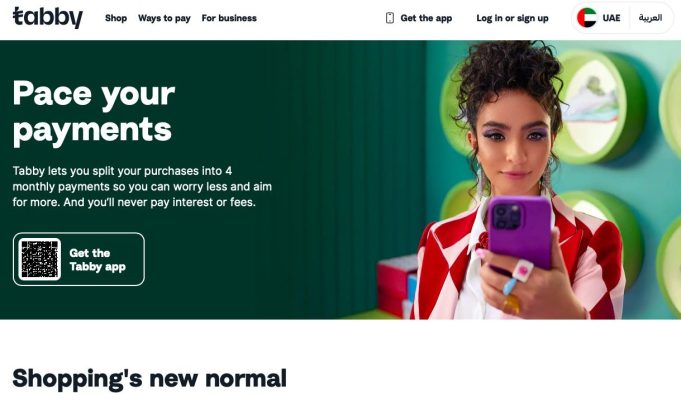681x400 pixels.
Task: Click the UAE flag icon
Action: point(586,18)
